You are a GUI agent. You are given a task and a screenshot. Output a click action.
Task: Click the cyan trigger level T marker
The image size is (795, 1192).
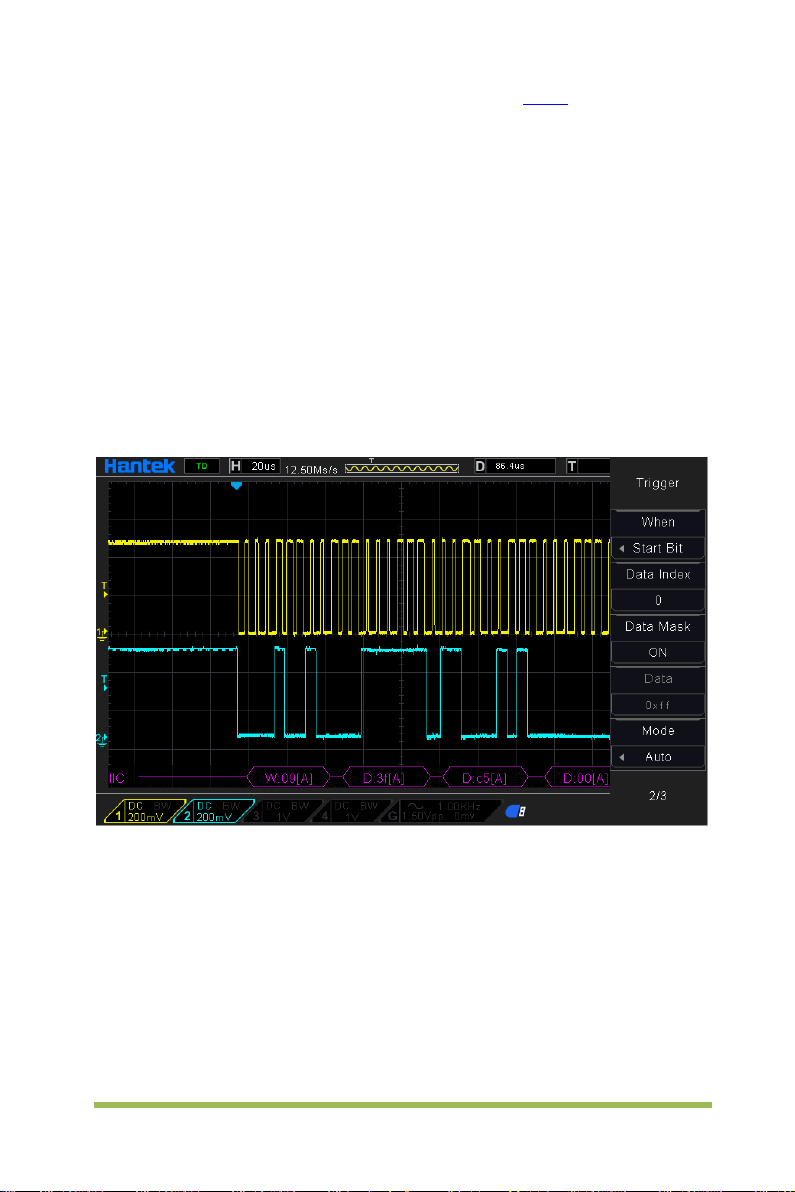click(105, 683)
